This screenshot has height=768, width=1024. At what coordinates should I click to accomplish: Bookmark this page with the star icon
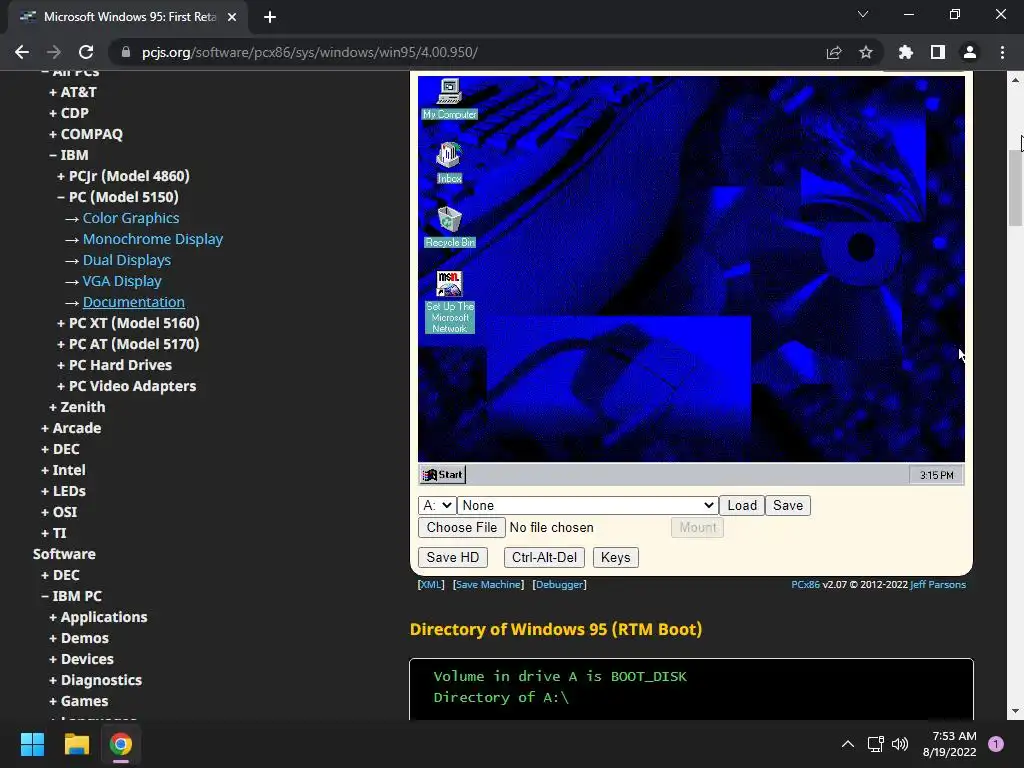866,52
